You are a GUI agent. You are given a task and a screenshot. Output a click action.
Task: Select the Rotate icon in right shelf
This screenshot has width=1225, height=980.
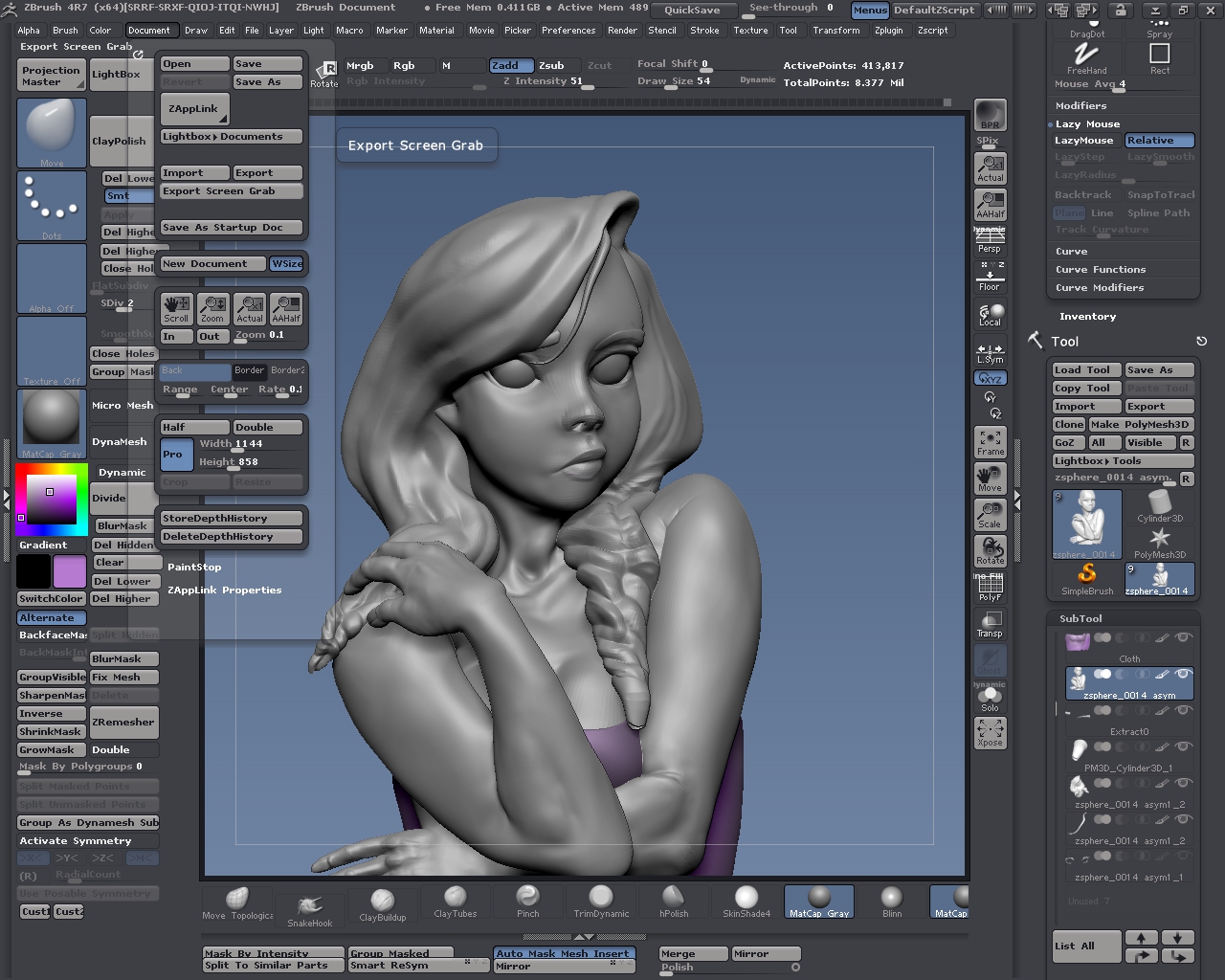tap(990, 551)
